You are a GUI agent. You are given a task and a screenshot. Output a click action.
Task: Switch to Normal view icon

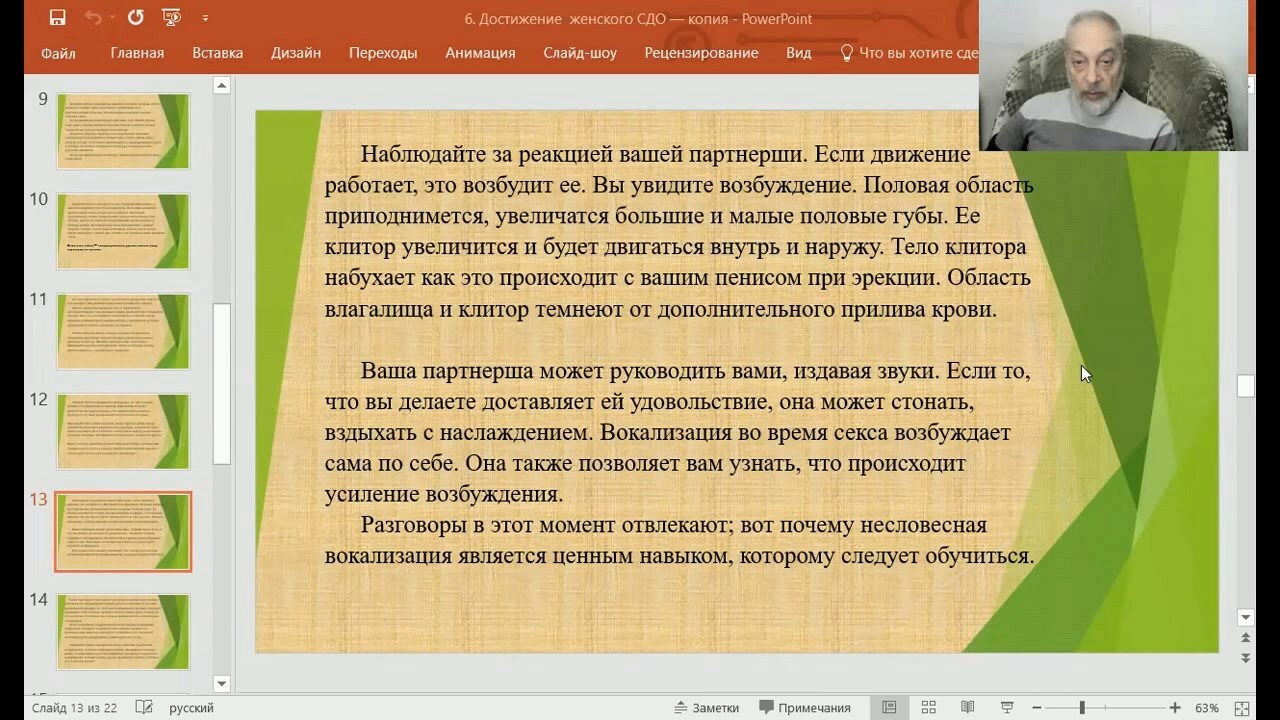coord(889,707)
